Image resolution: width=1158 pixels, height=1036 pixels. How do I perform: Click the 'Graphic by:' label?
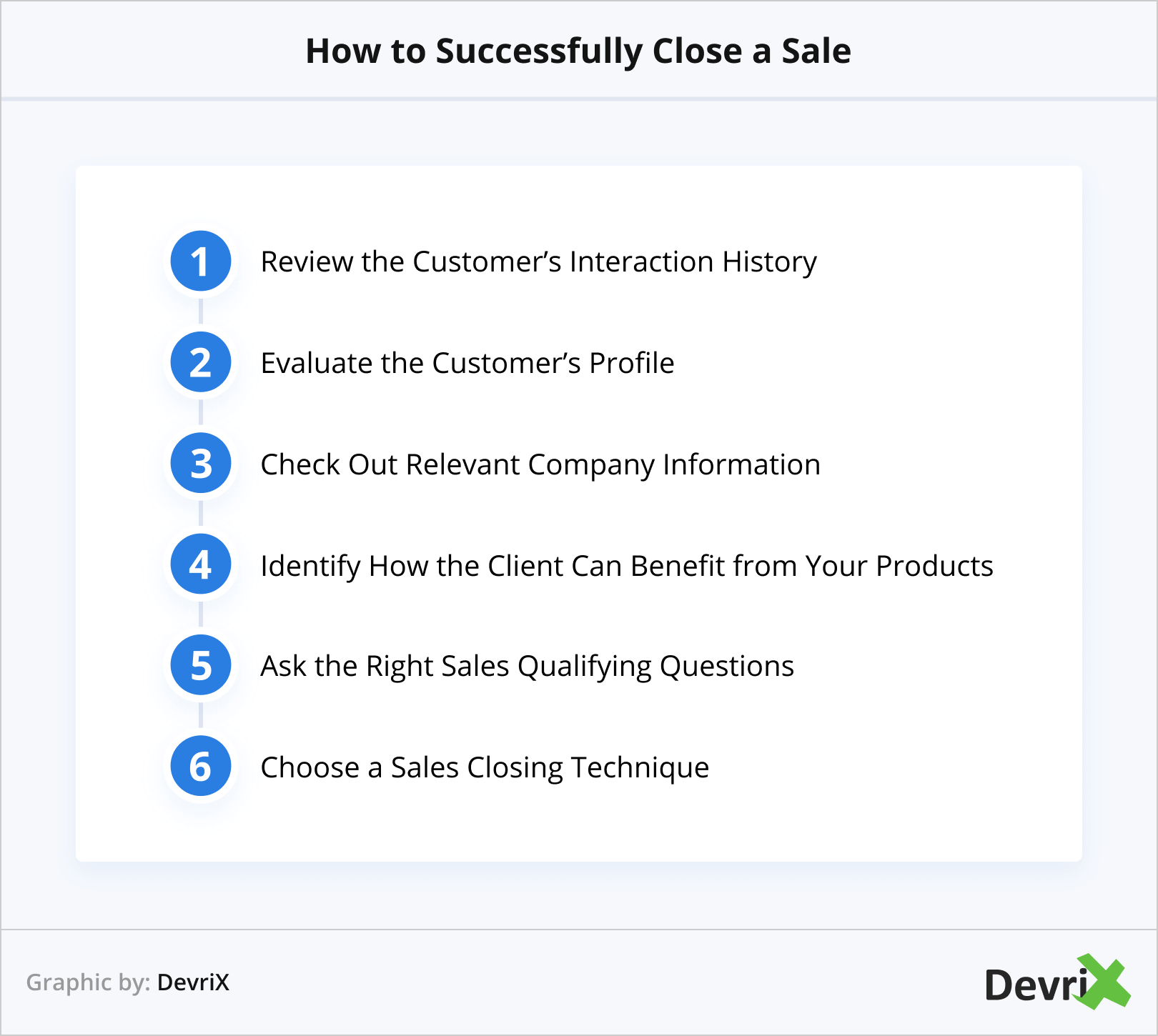point(88,982)
